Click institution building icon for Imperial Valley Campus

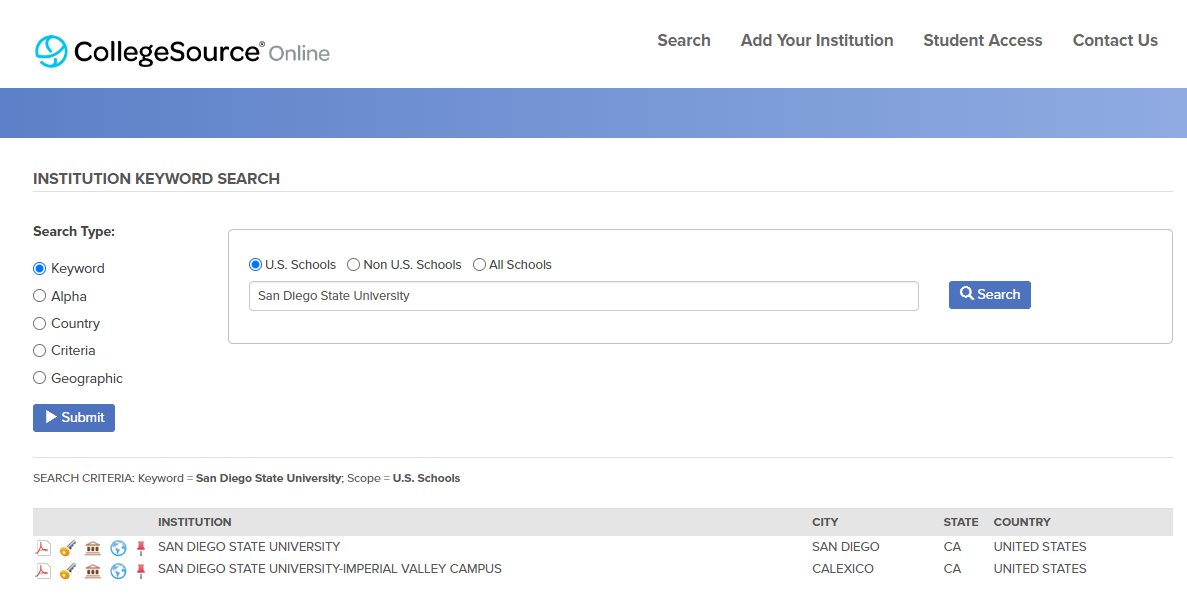tap(93, 570)
